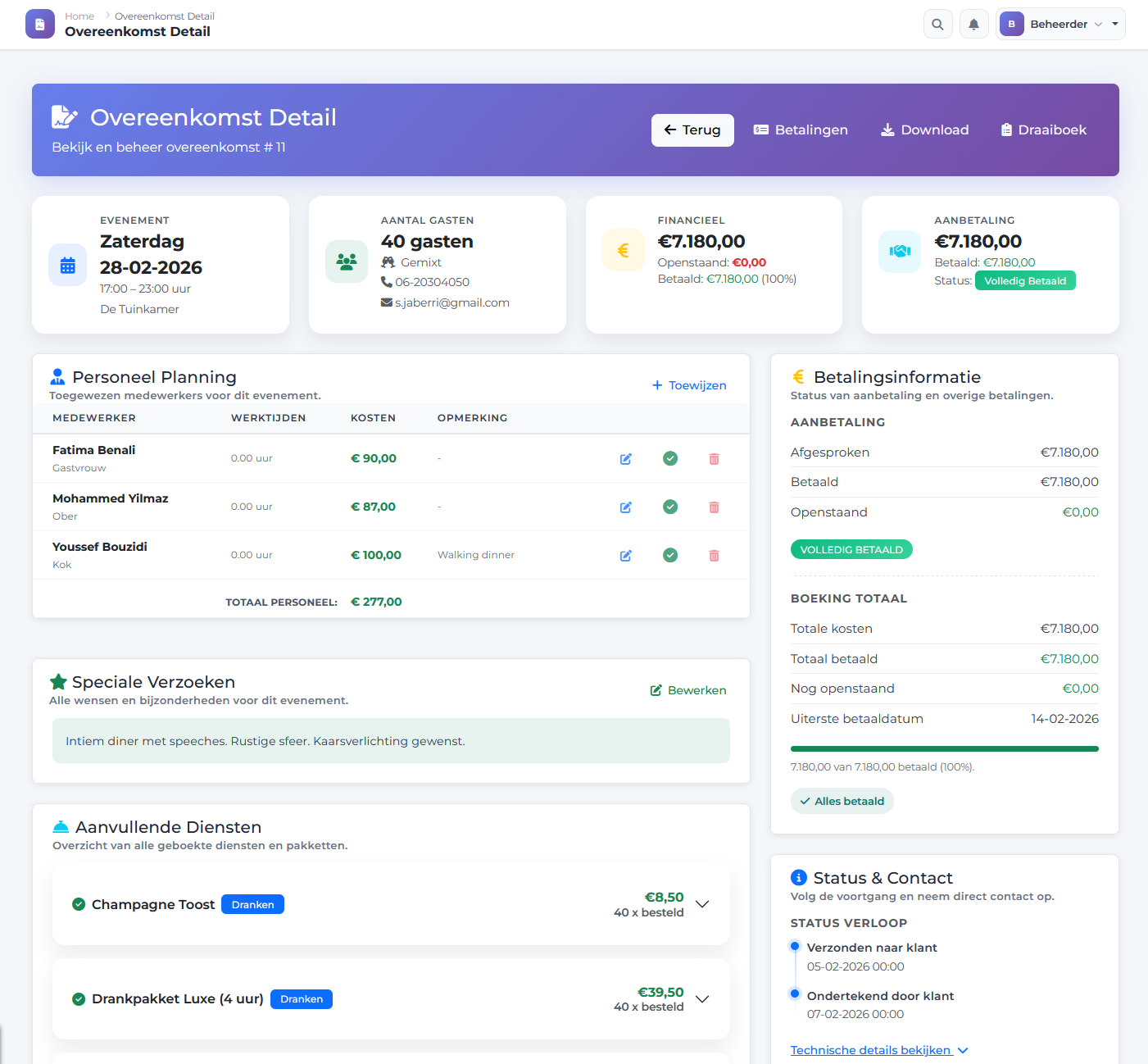Click the green payment progress bar
The height and width of the screenshot is (1064, 1148).
point(944,748)
